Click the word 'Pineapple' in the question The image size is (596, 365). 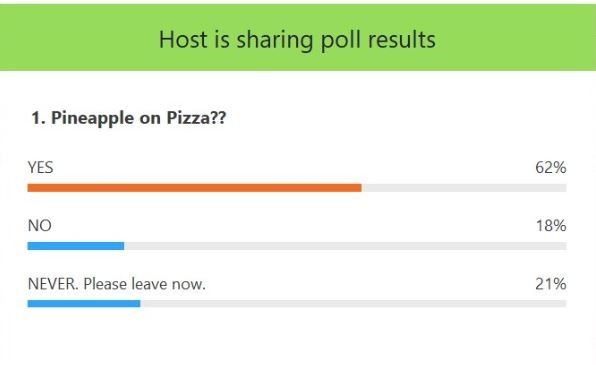coord(92,118)
